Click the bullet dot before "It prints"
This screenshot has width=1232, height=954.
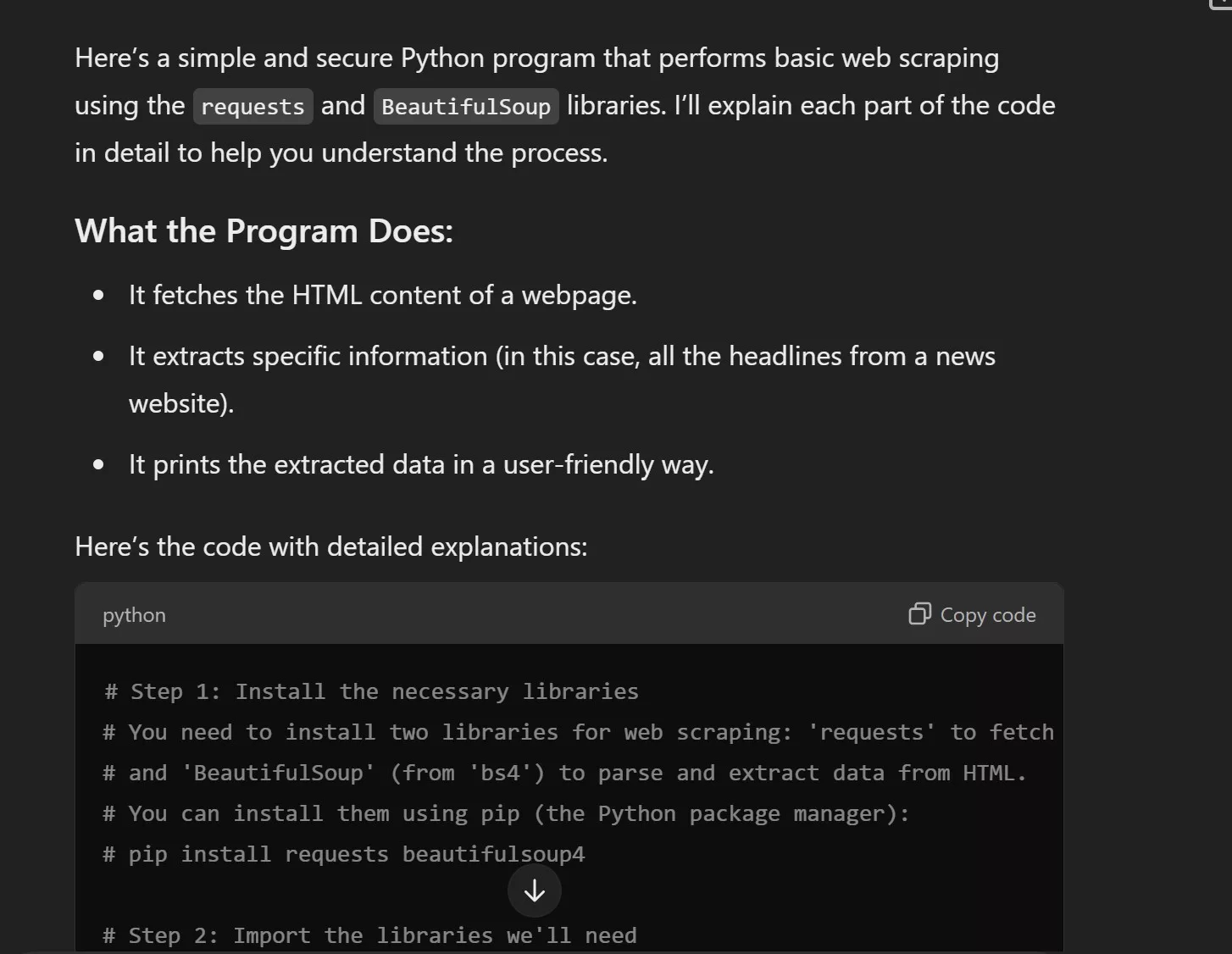pyautogui.click(x=99, y=464)
